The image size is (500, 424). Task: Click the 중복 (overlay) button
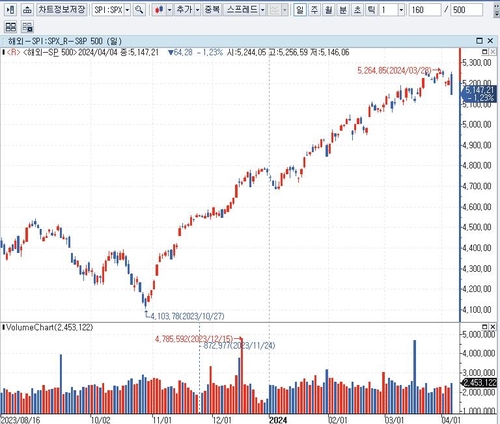pyautogui.click(x=212, y=10)
